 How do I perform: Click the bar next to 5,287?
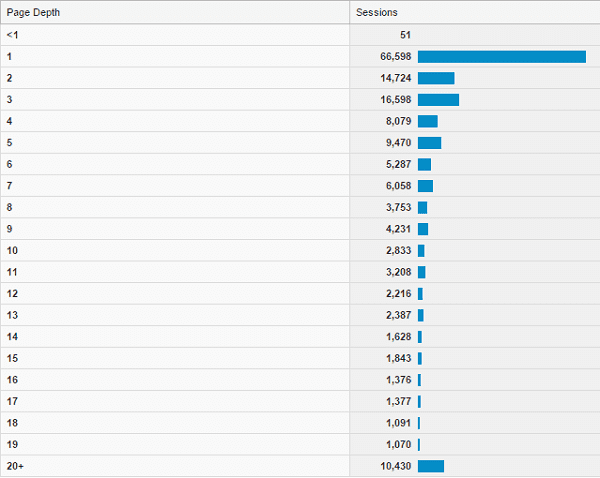tap(424, 165)
